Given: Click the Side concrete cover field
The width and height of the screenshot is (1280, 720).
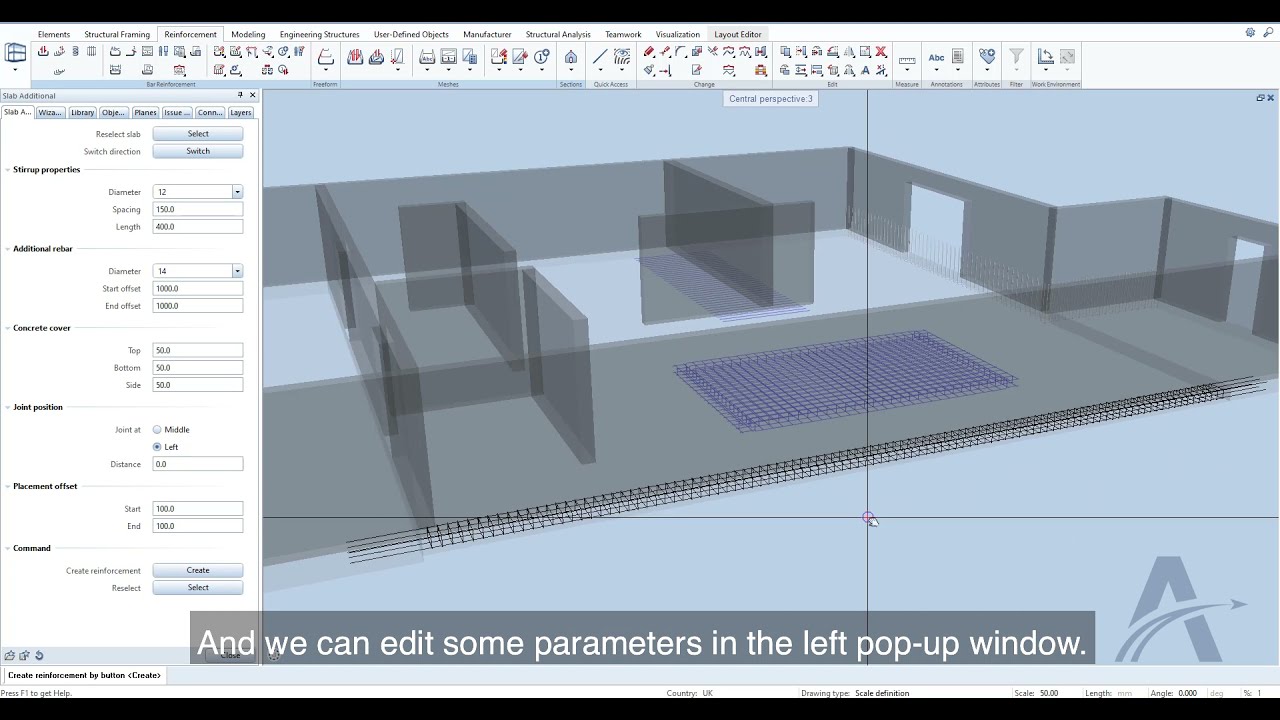Looking at the screenshot, I should 198,385.
